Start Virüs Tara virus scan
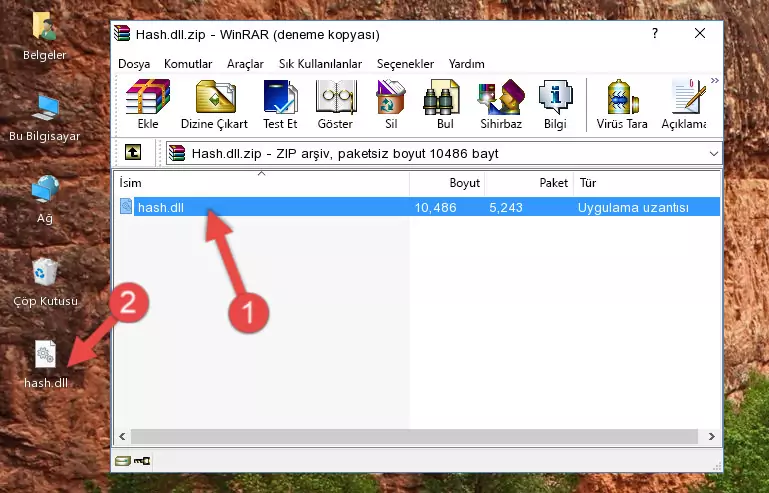 coord(622,104)
